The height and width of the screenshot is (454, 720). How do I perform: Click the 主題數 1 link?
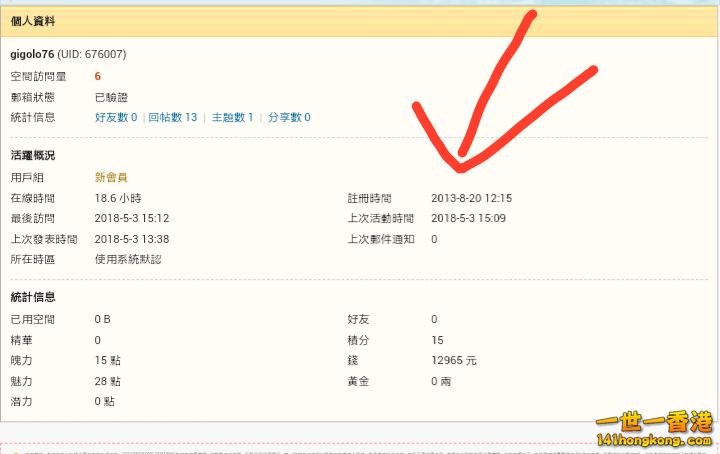[x=232, y=117]
